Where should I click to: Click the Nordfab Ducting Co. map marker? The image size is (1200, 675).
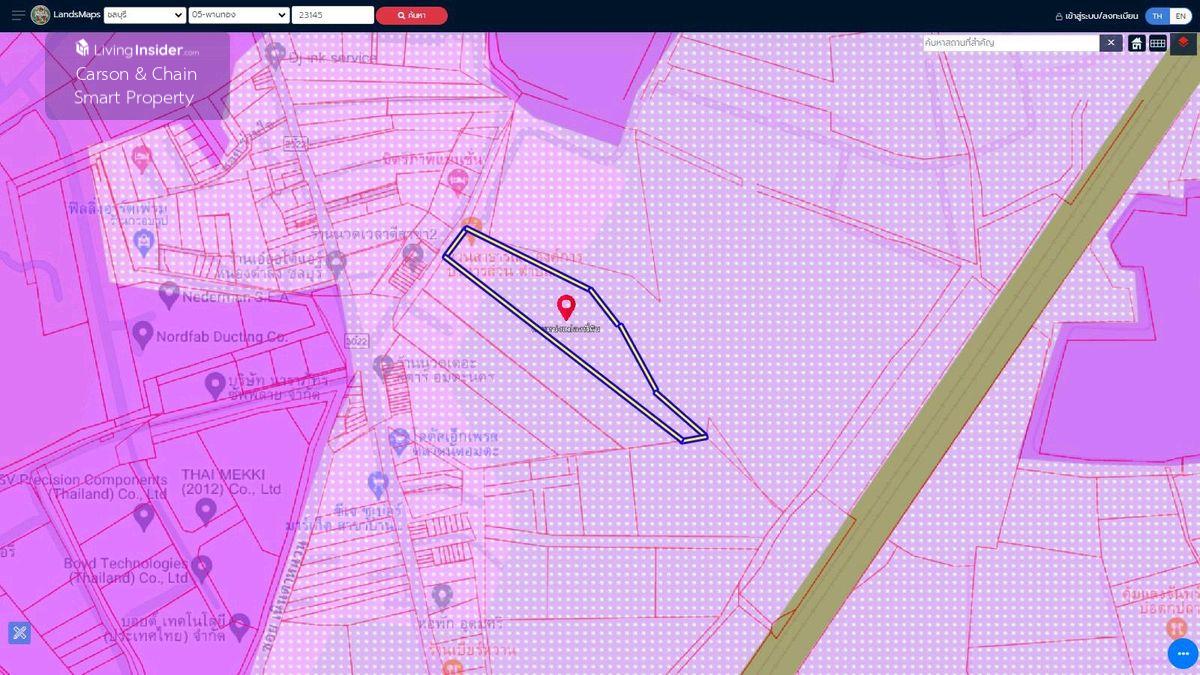(142, 334)
